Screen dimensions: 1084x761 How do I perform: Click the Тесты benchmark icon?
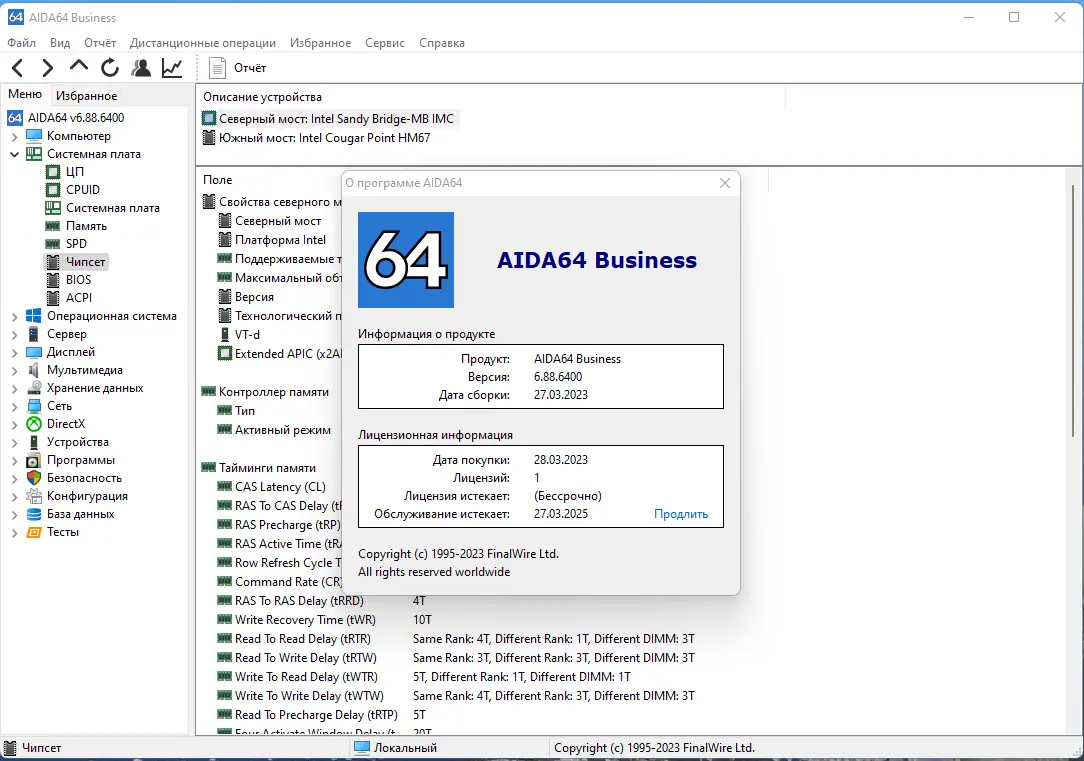click(x=33, y=532)
